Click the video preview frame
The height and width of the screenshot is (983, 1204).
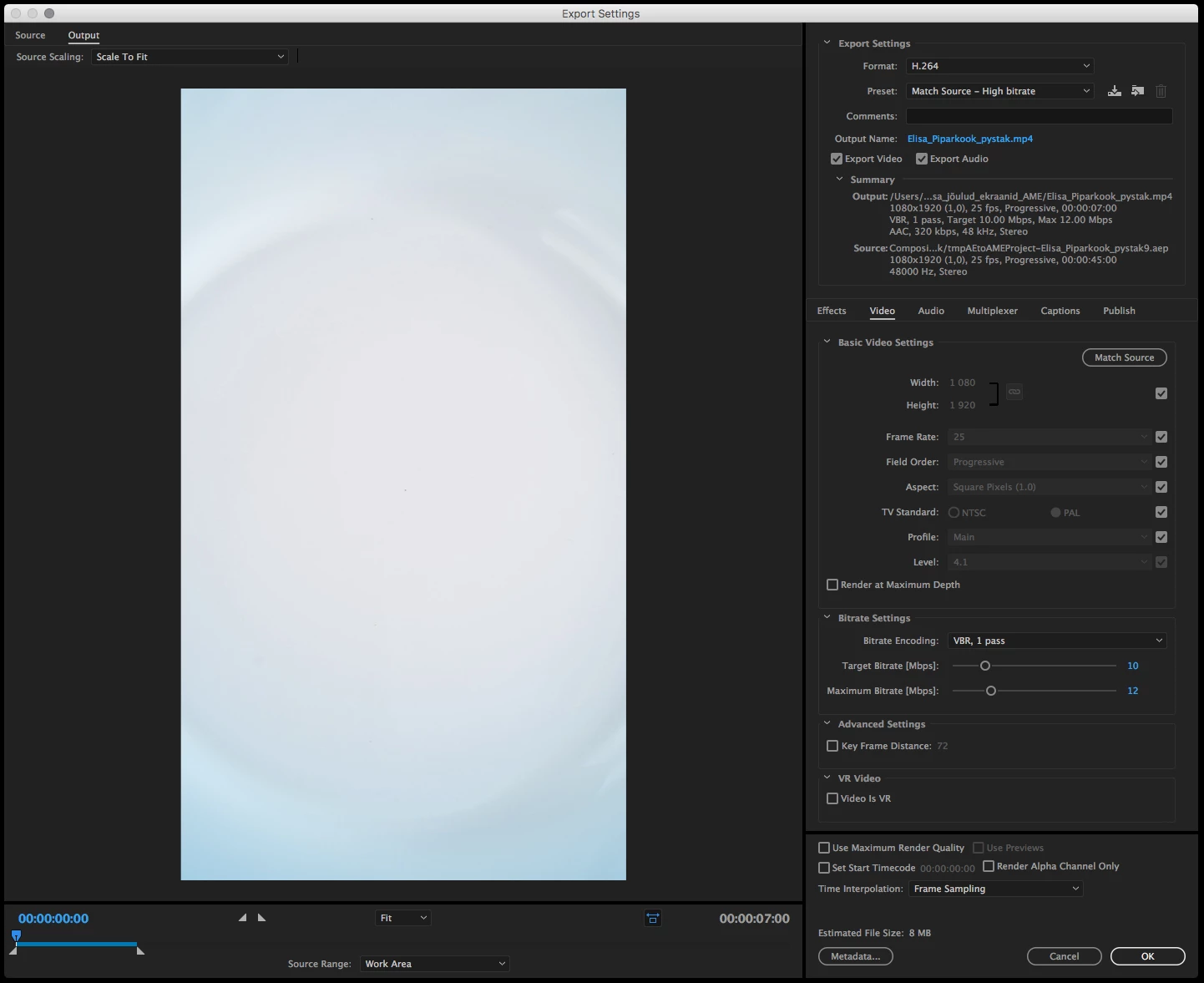(403, 484)
